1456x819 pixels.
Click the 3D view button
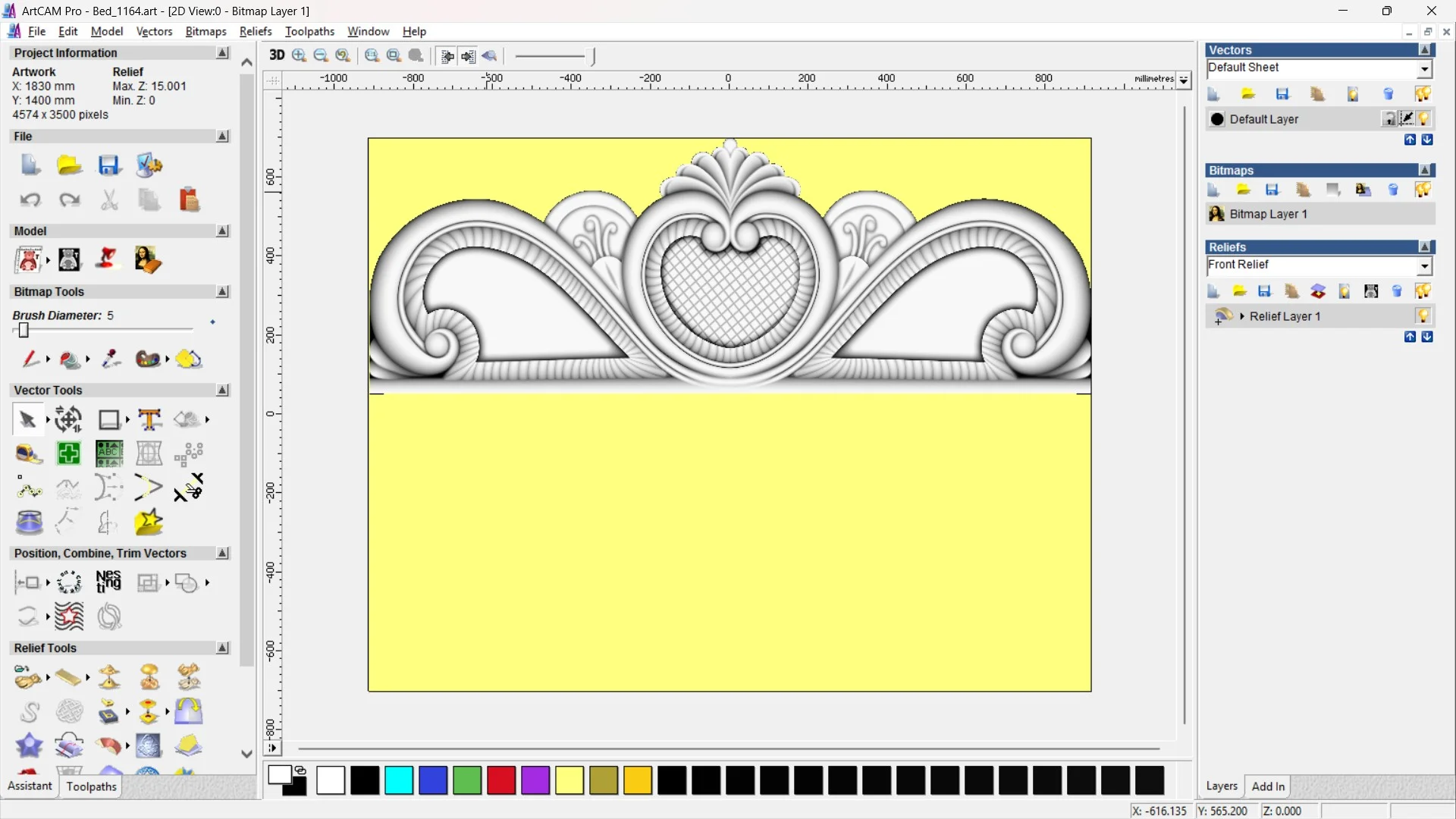tap(277, 55)
